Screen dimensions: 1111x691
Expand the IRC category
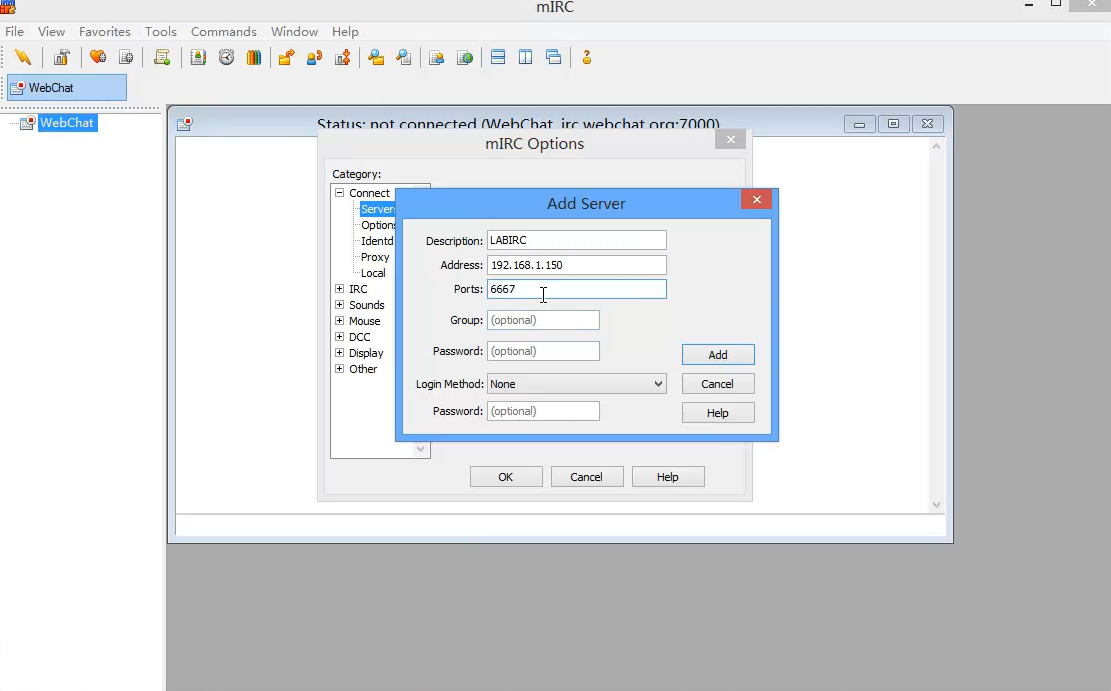tap(339, 288)
